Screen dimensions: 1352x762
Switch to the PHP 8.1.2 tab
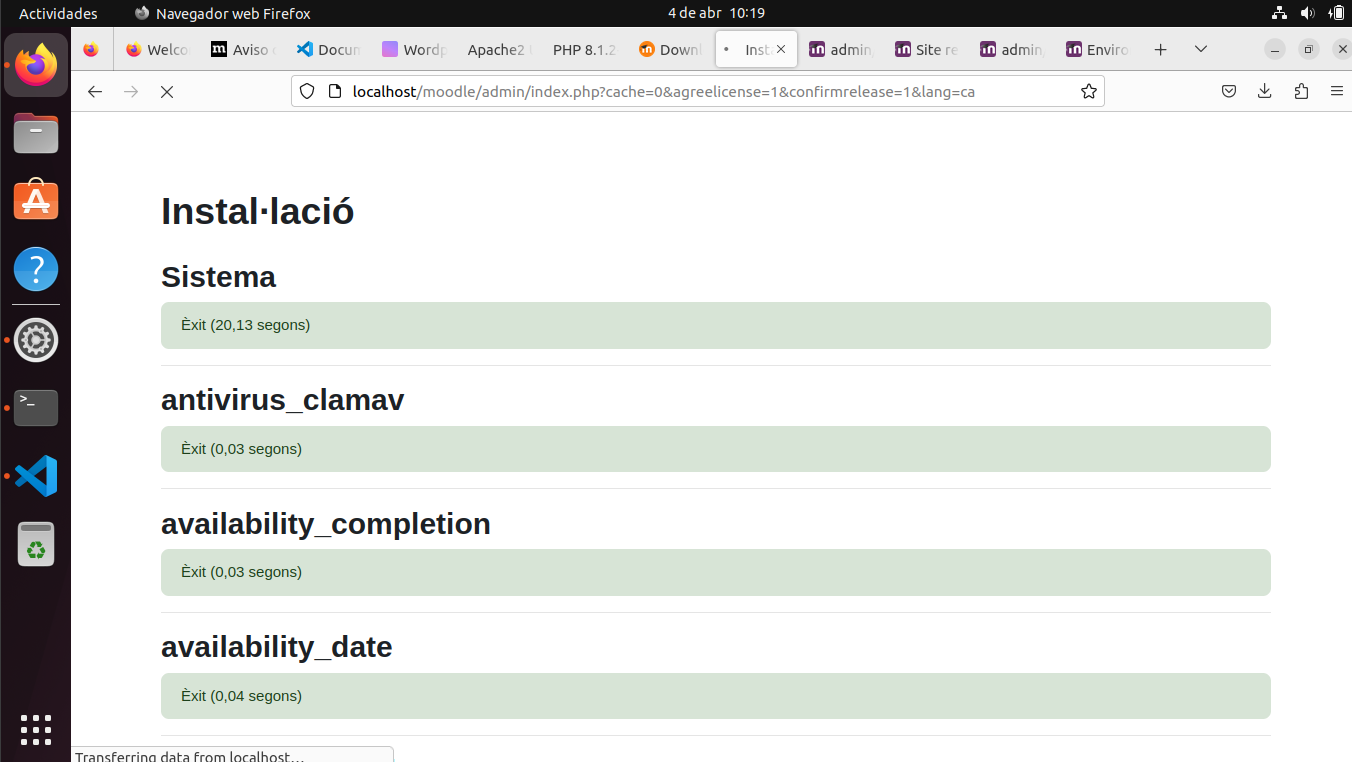584,48
